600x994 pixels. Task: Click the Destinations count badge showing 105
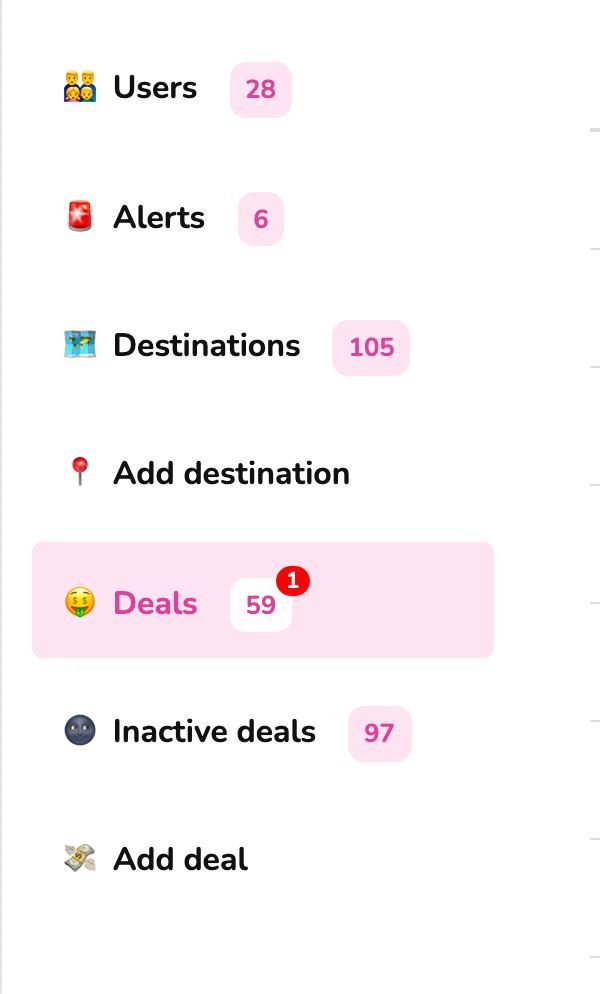click(x=371, y=348)
